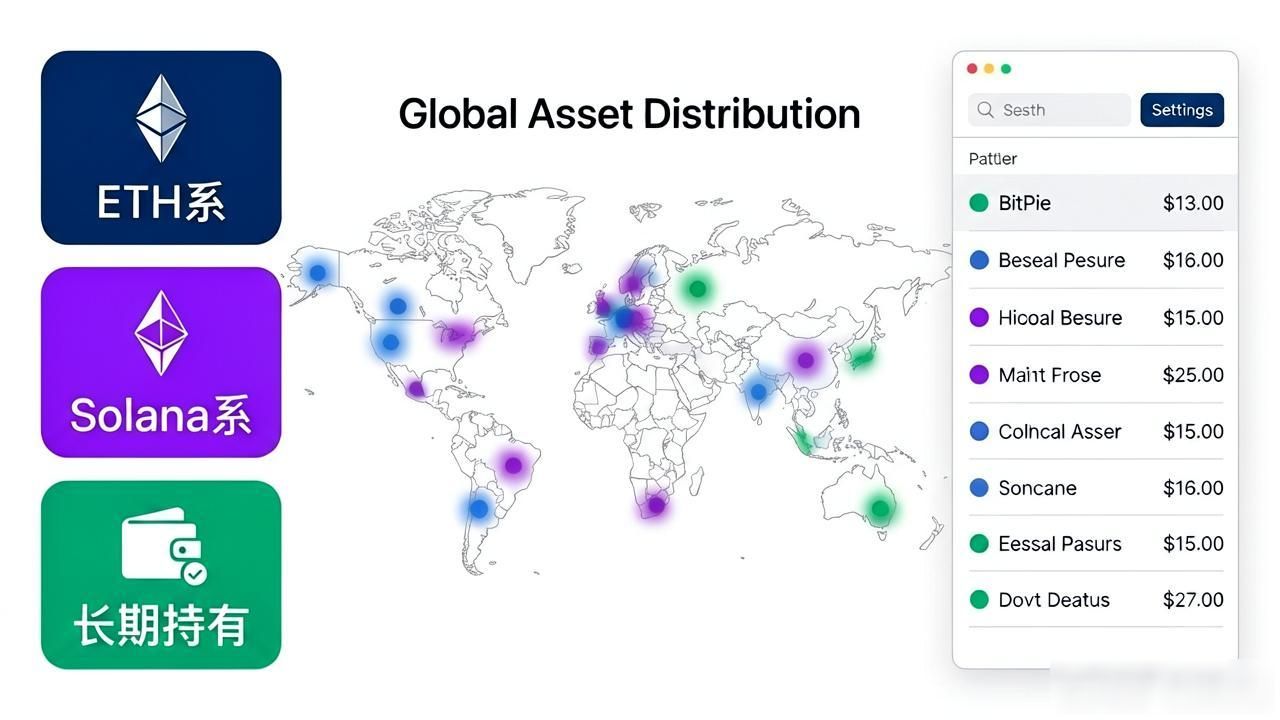Choose the Eessal Pasurs list entry
Viewport: 1280px width, 720px height.
click(1095, 544)
